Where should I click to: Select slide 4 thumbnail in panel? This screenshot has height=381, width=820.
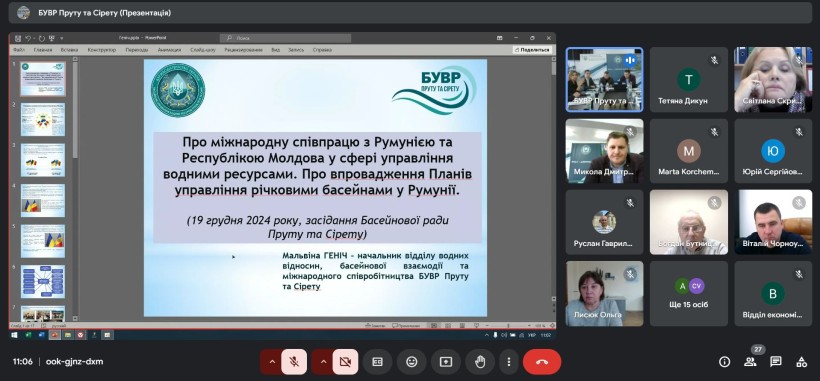click(43, 200)
